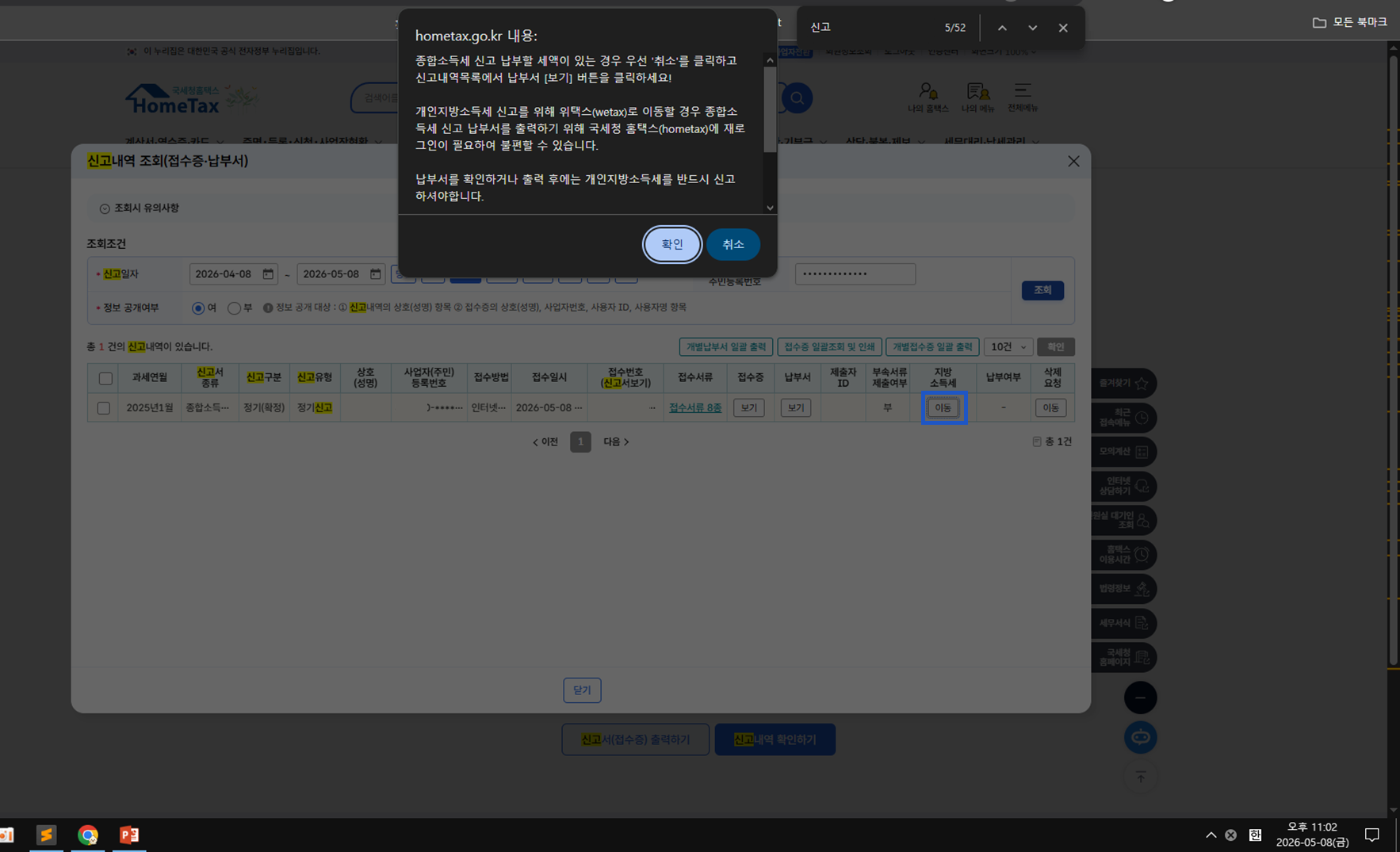The image size is (1400, 852).
Task: Open 나의 홈택스 user icon
Action: [x=928, y=97]
